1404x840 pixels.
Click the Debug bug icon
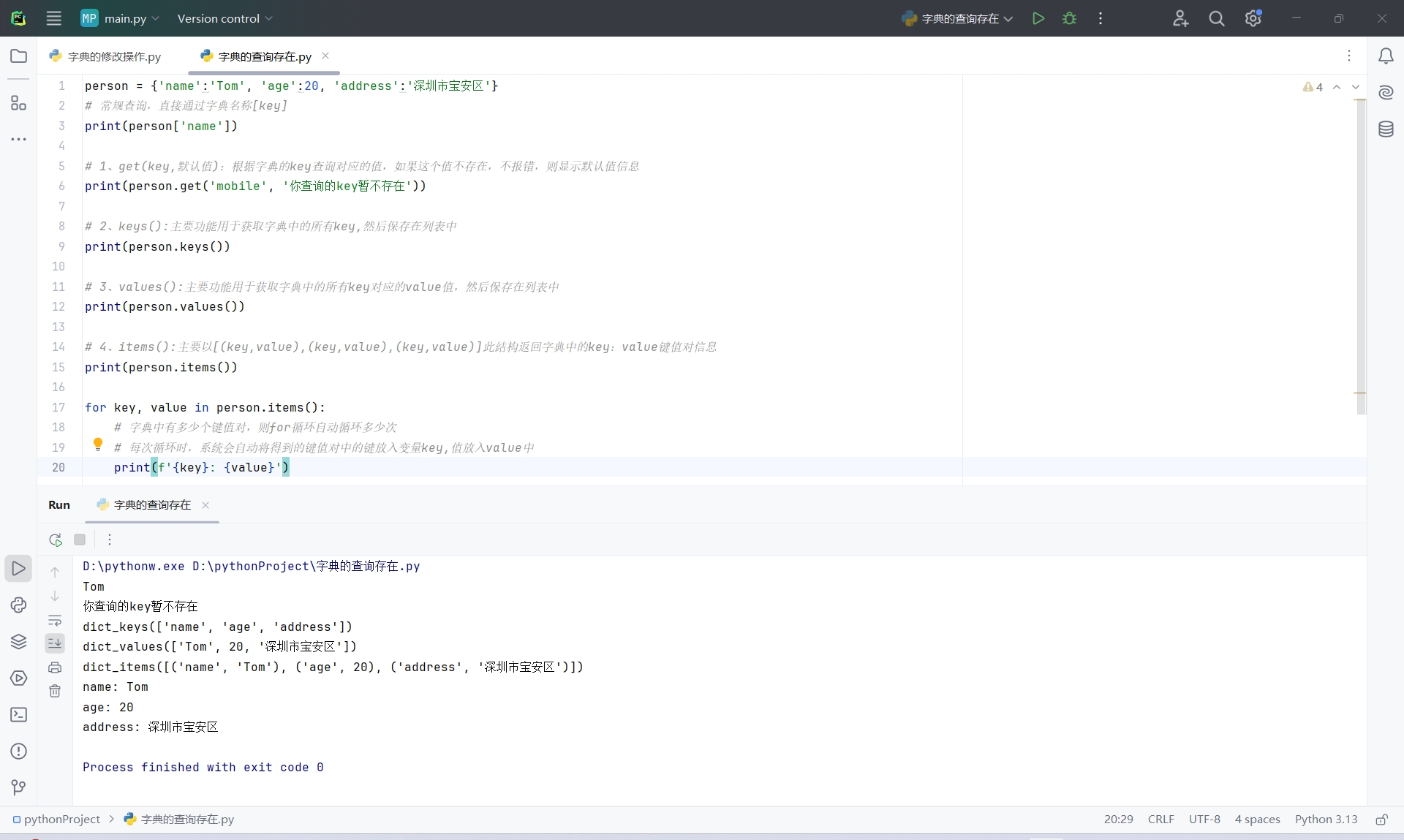click(1069, 18)
